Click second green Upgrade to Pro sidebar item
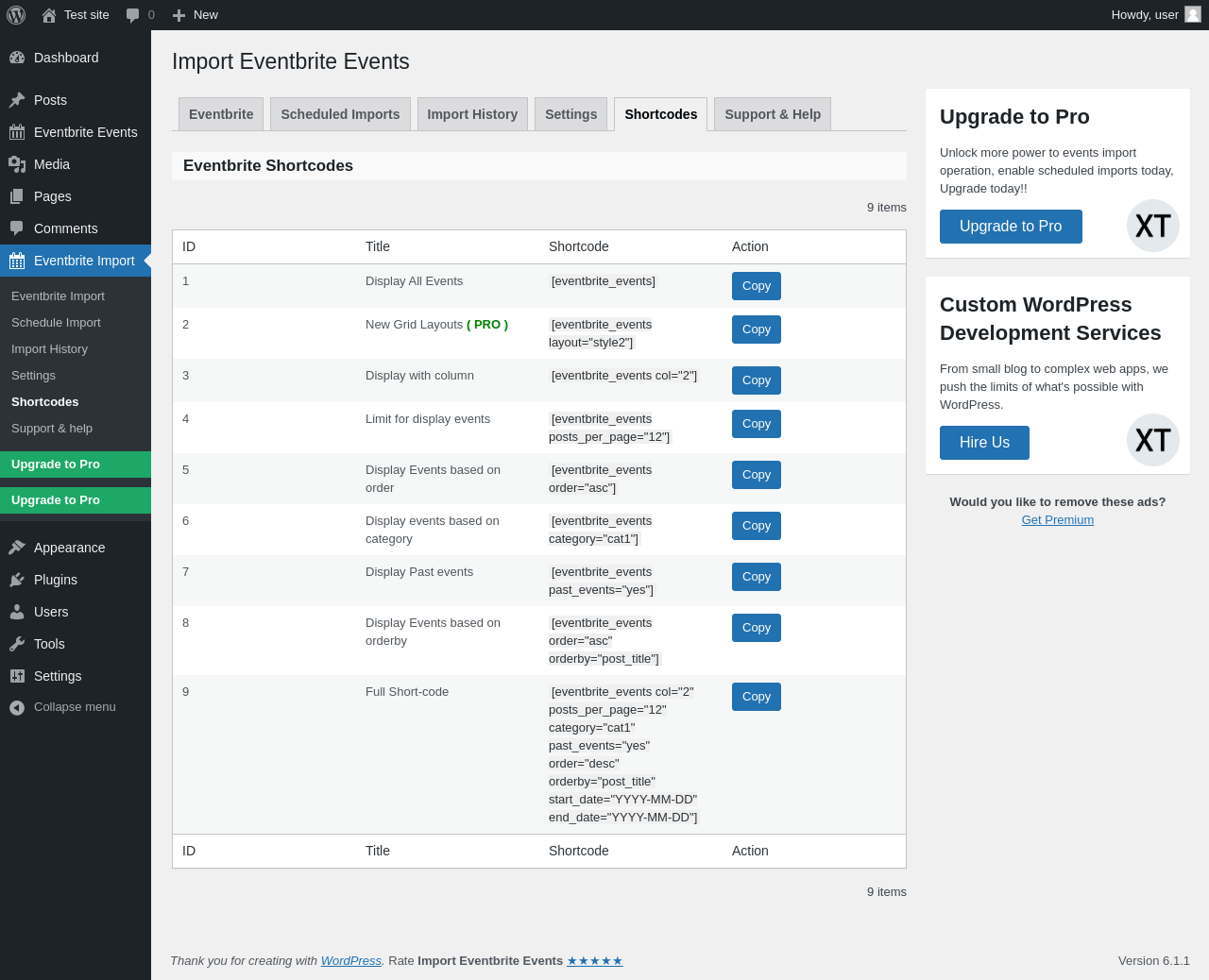1209x980 pixels. (76, 500)
